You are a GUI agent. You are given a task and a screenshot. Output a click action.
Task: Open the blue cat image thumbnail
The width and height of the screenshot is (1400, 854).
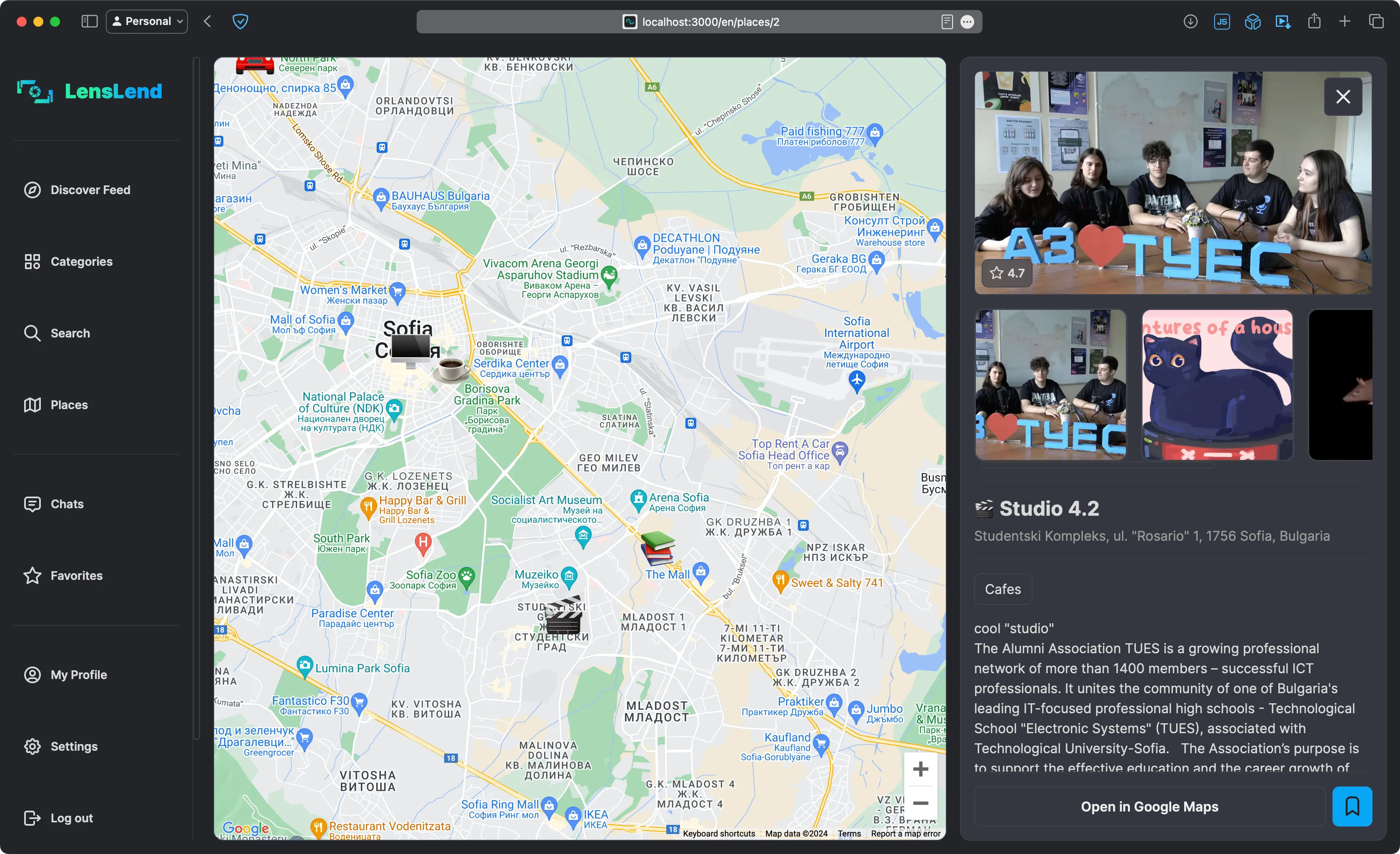[x=1217, y=385]
